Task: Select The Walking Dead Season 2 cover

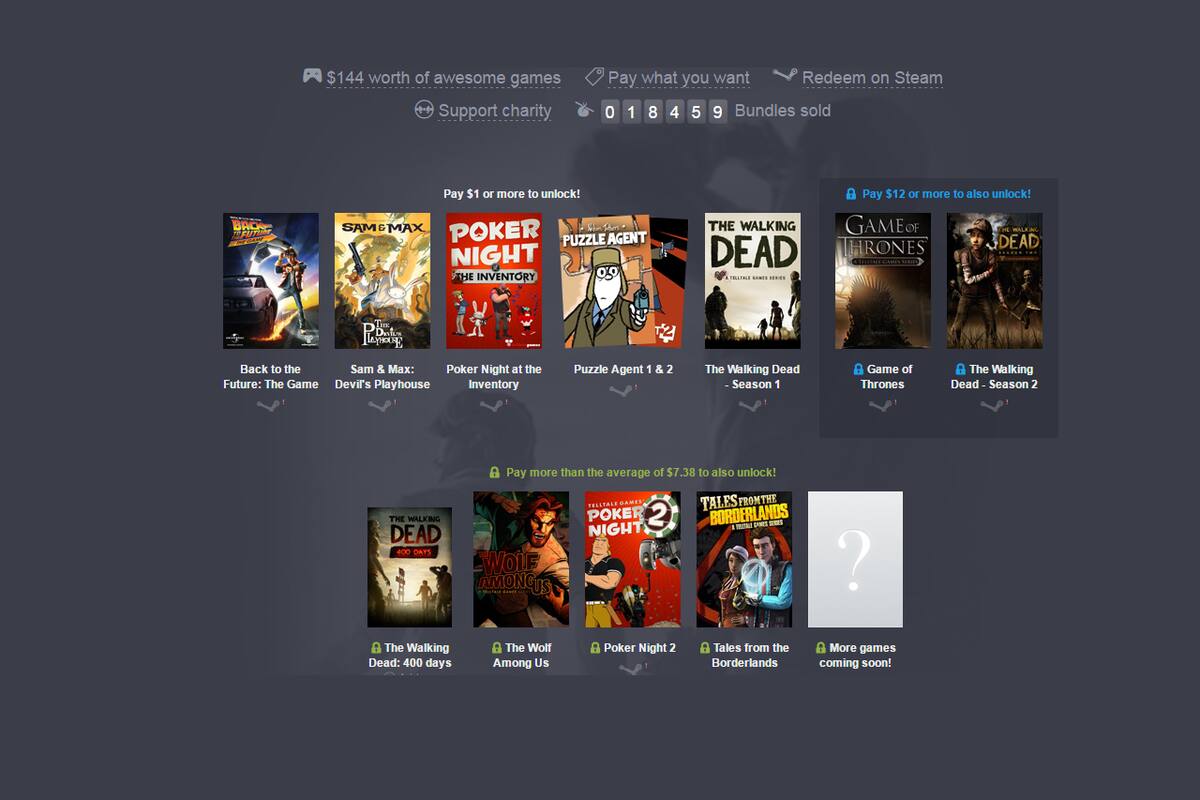Action: [x=995, y=281]
